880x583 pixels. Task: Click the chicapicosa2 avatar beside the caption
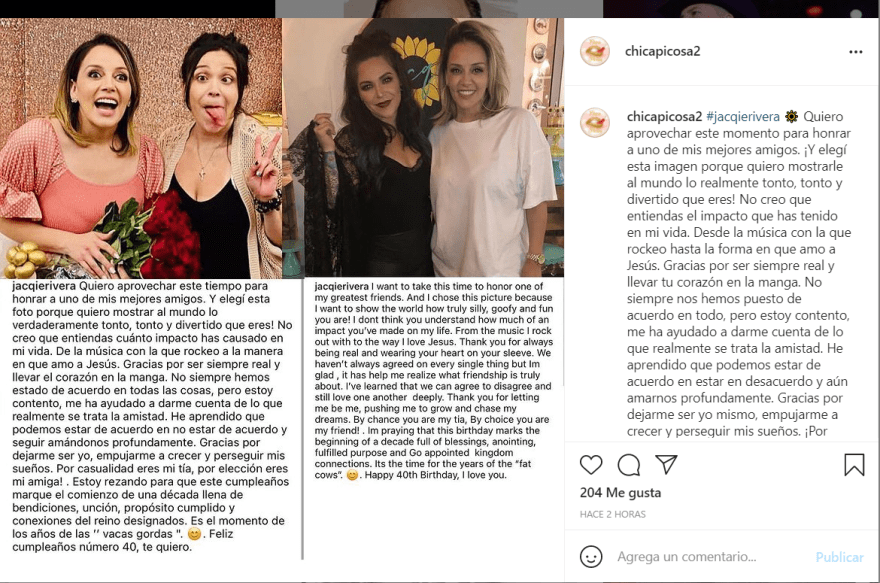pos(595,122)
